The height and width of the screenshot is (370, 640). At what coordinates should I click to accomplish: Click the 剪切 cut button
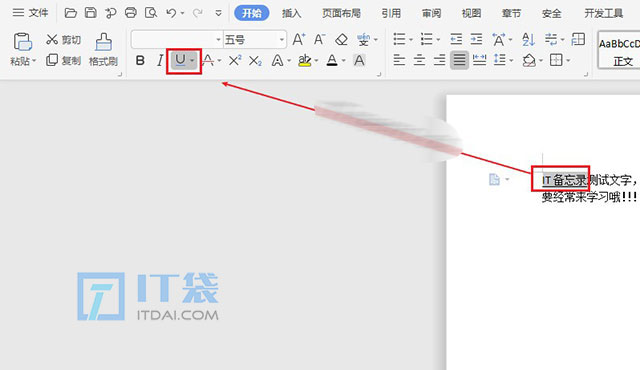click(63, 40)
